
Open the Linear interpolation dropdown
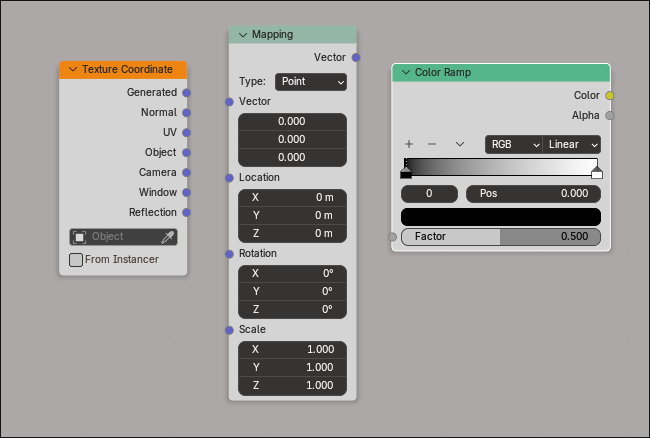click(572, 145)
